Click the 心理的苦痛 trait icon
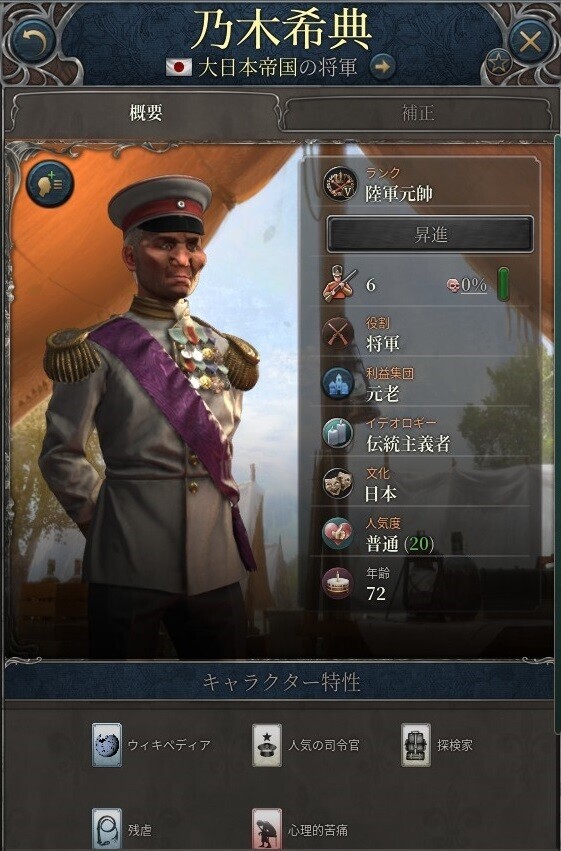 267,829
